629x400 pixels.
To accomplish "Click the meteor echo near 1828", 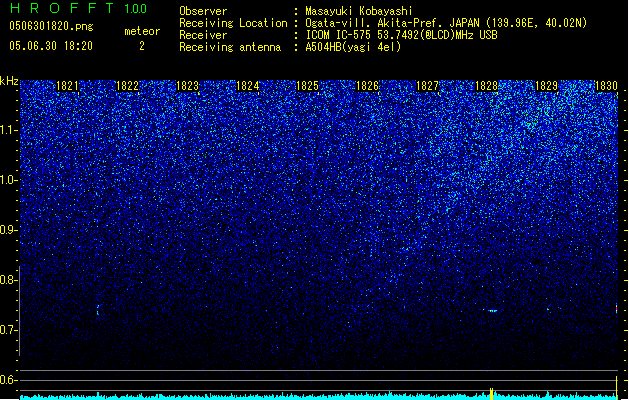I will tap(493, 311).
